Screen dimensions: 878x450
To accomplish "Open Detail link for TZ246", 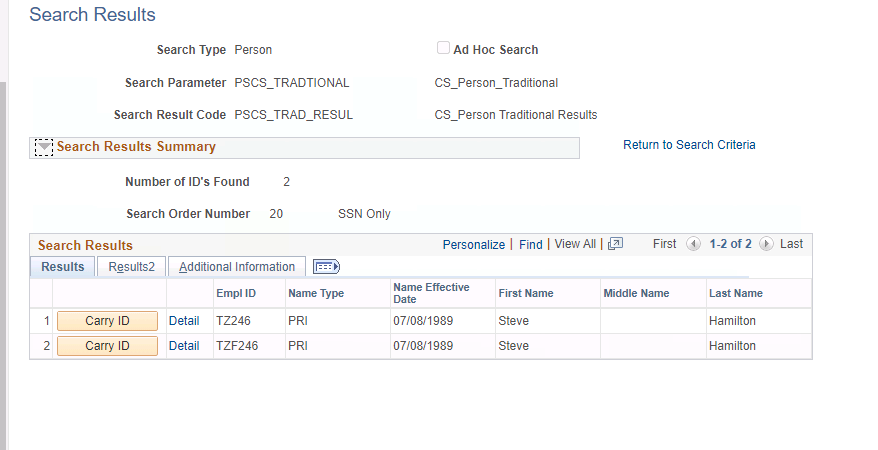I will tap(184, 321).
